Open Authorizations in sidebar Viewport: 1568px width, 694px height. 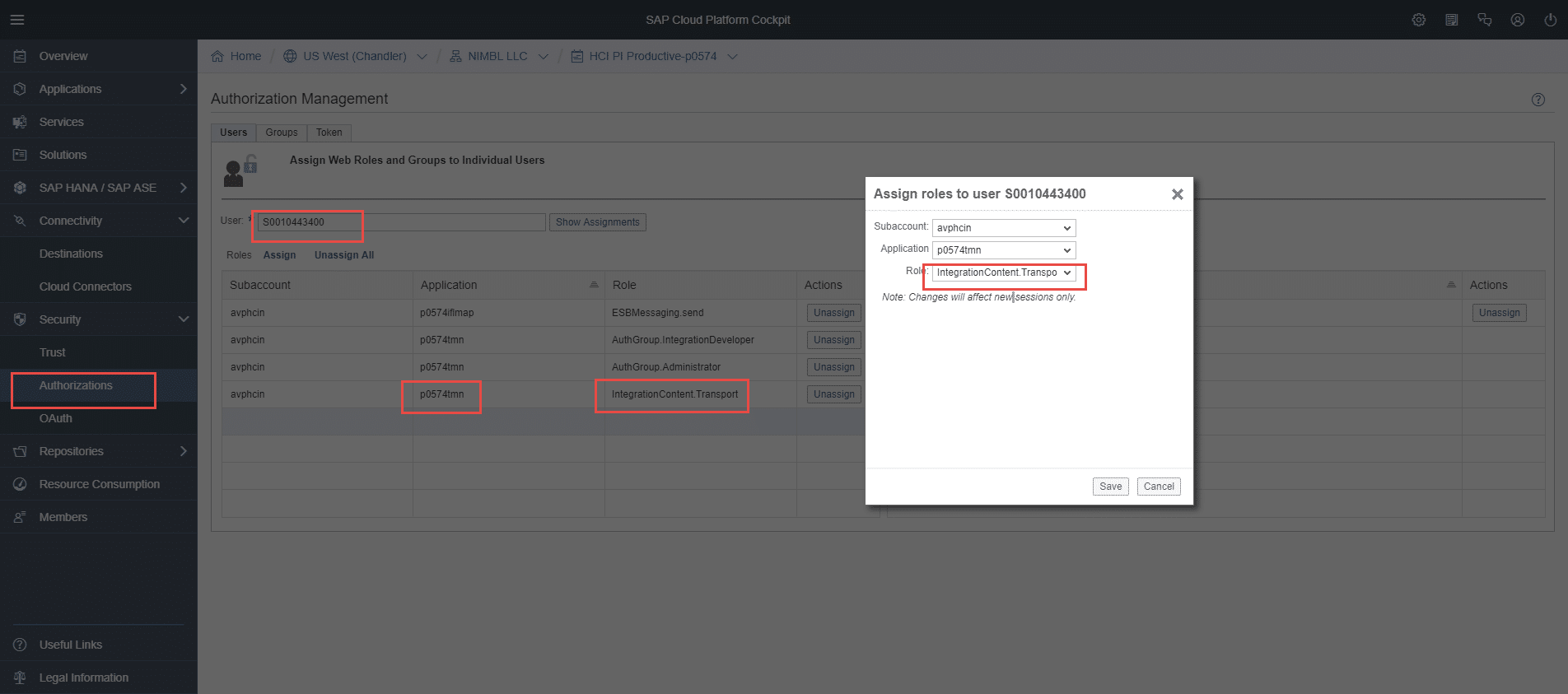[76, 385]
